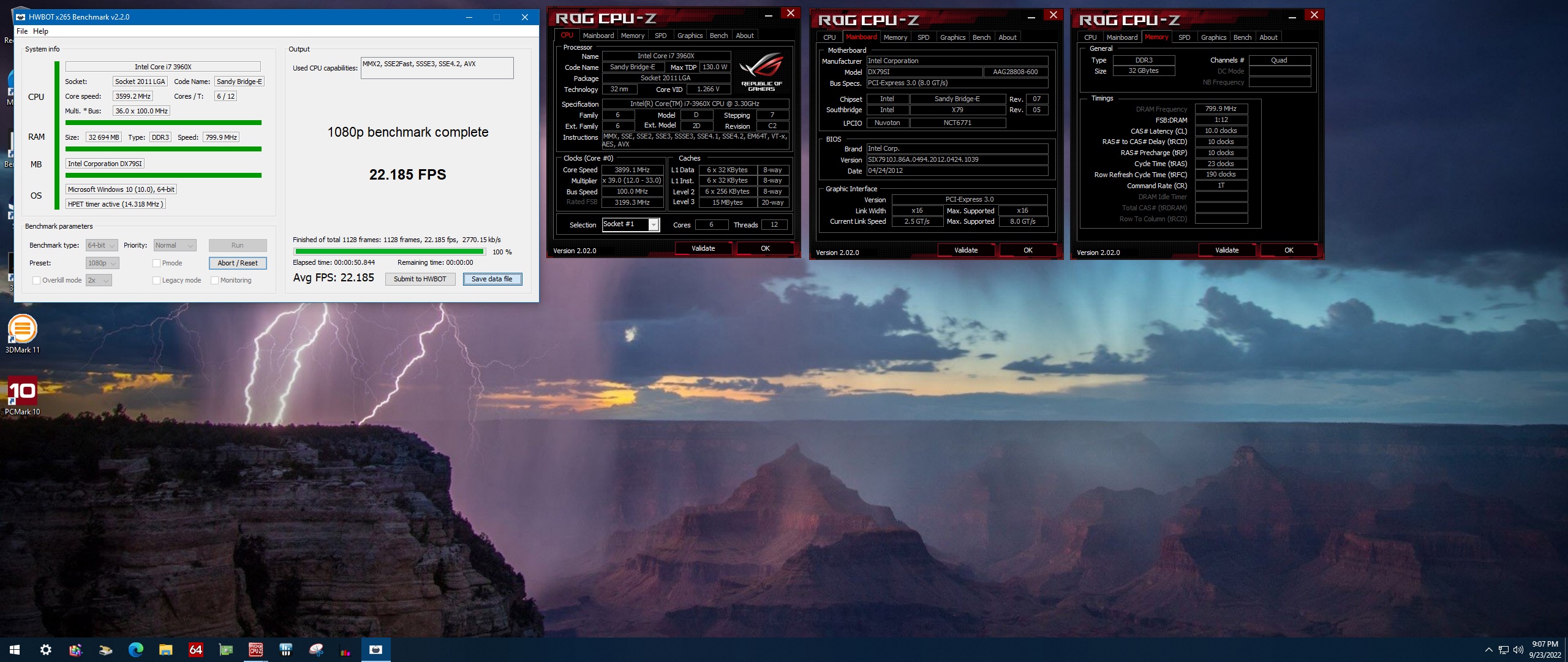Click the Republic of Gamers logo
This screenshot has width=1568, height=662.
(x=761, y=72)
